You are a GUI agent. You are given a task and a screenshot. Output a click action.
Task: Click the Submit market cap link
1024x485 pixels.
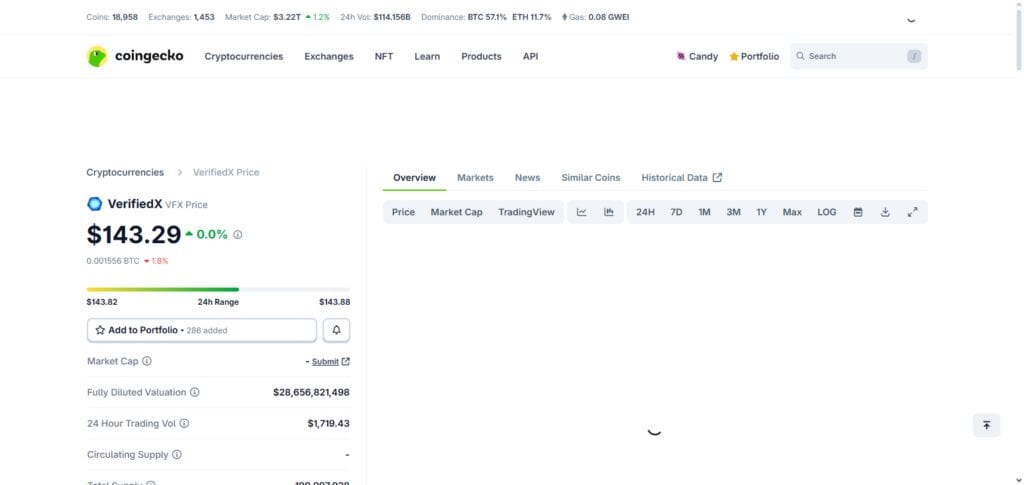click(325, 362)
